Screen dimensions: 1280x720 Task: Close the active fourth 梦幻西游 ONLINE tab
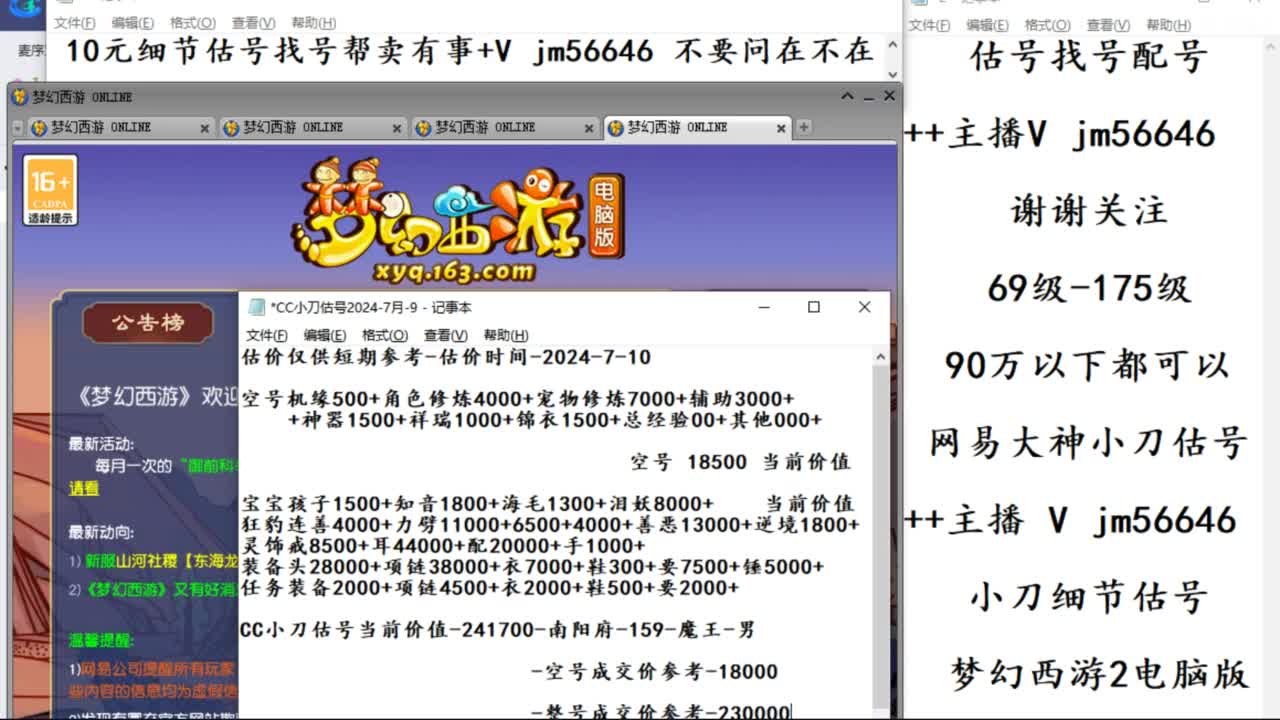click(x=781, y=128)
